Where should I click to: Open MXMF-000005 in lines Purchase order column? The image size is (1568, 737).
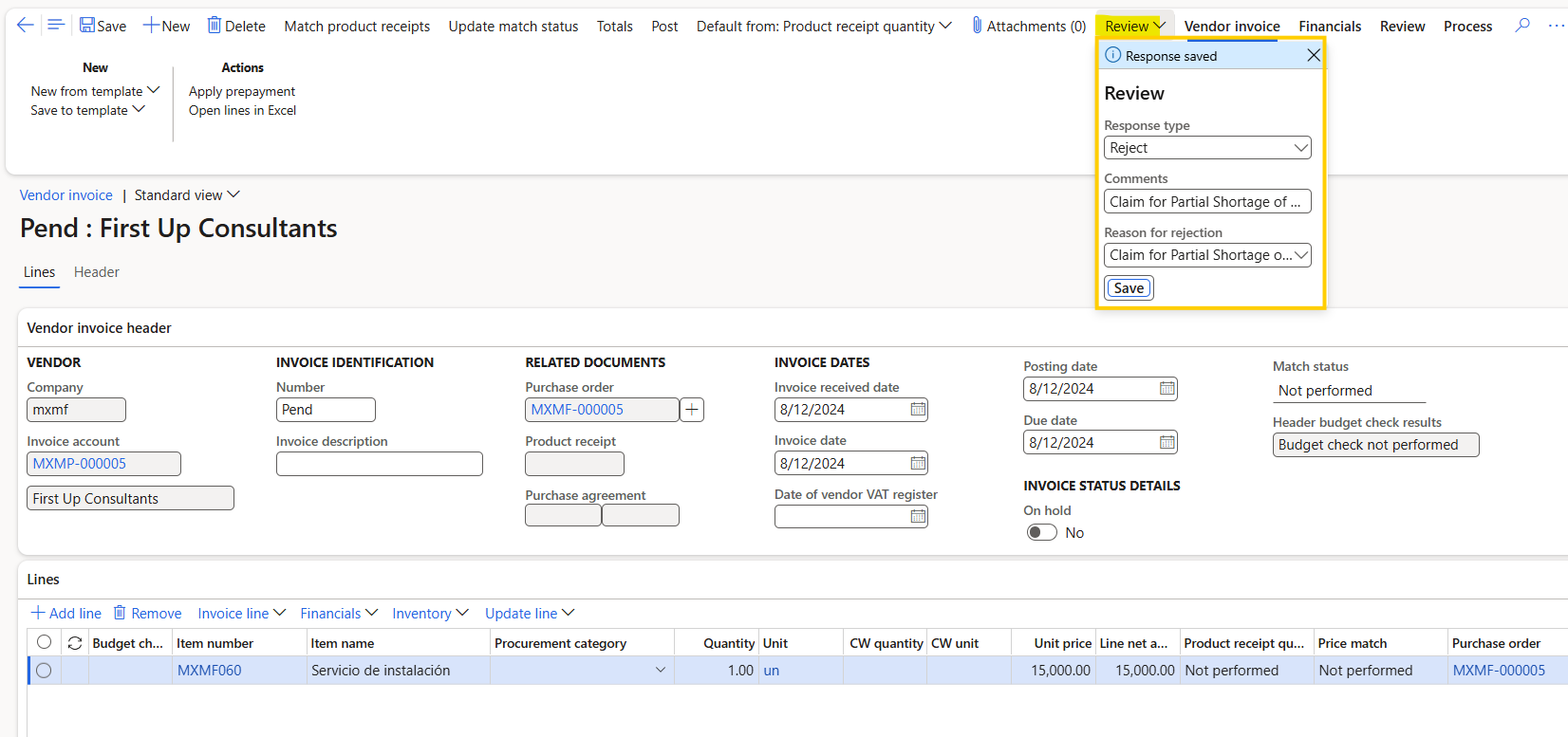click(1499, 671)
